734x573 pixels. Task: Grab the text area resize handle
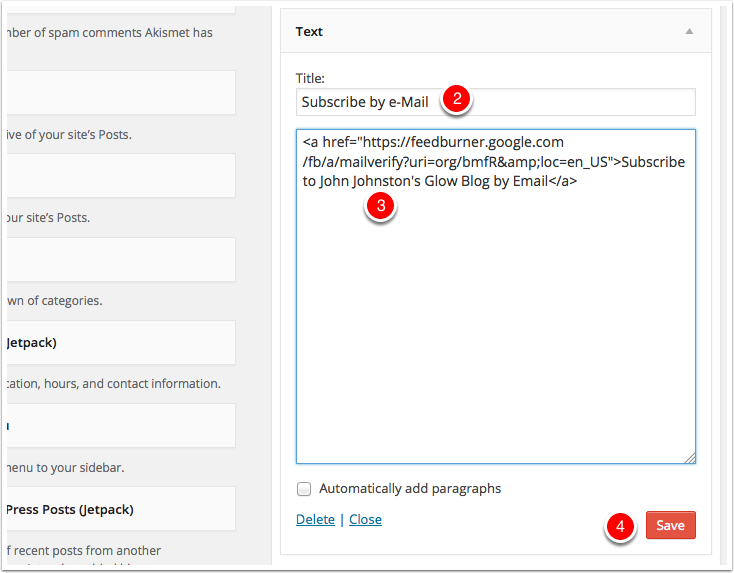tap(689, 457)
